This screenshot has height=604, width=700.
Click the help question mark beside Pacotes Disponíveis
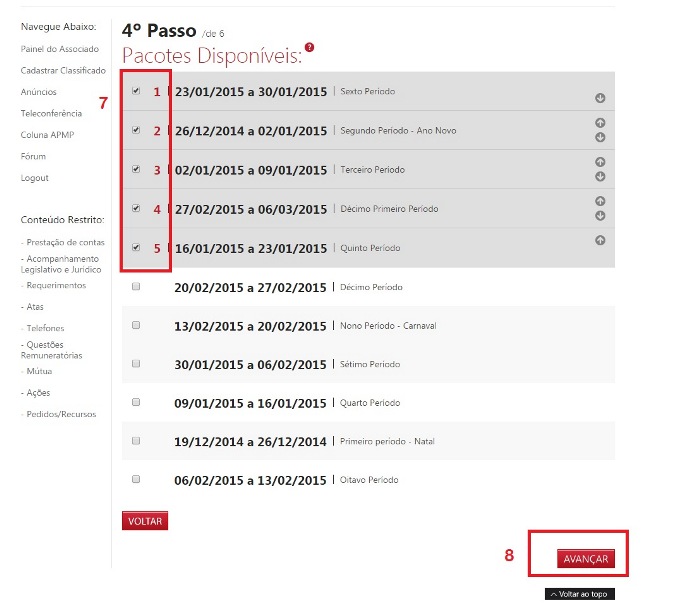[x=309, y=47]
